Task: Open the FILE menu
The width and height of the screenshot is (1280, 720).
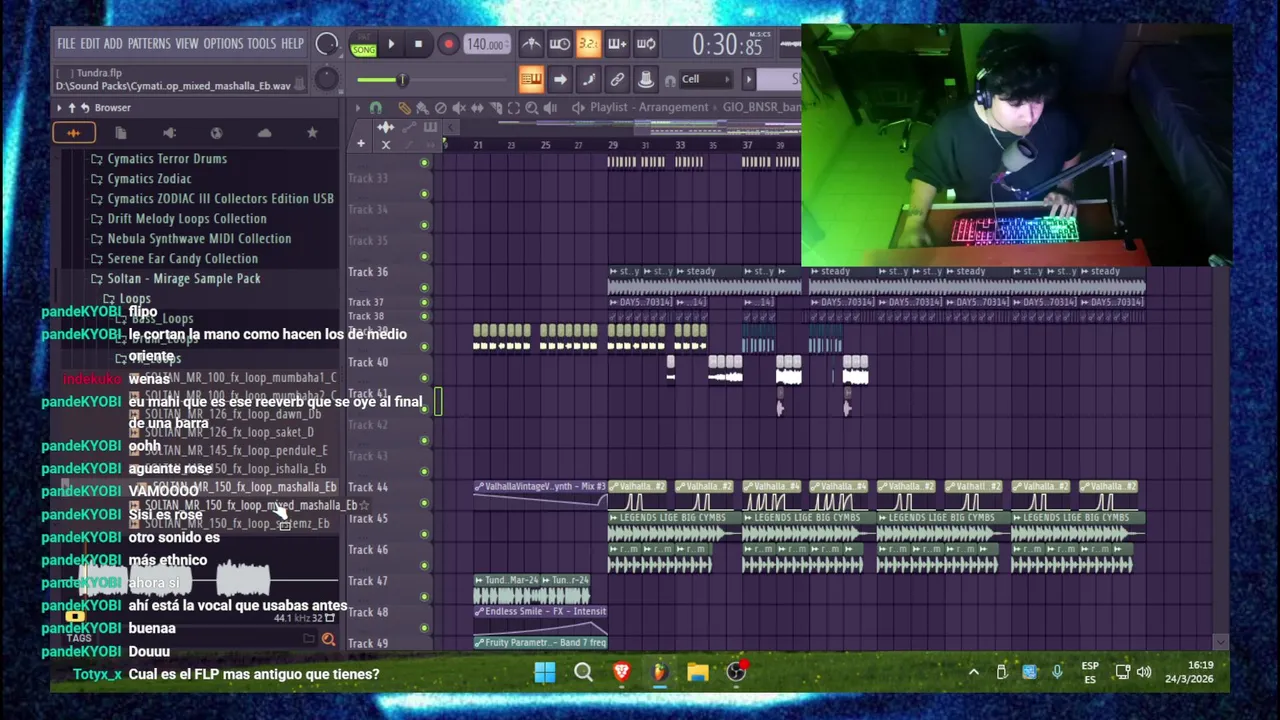Action: point(66,44)
